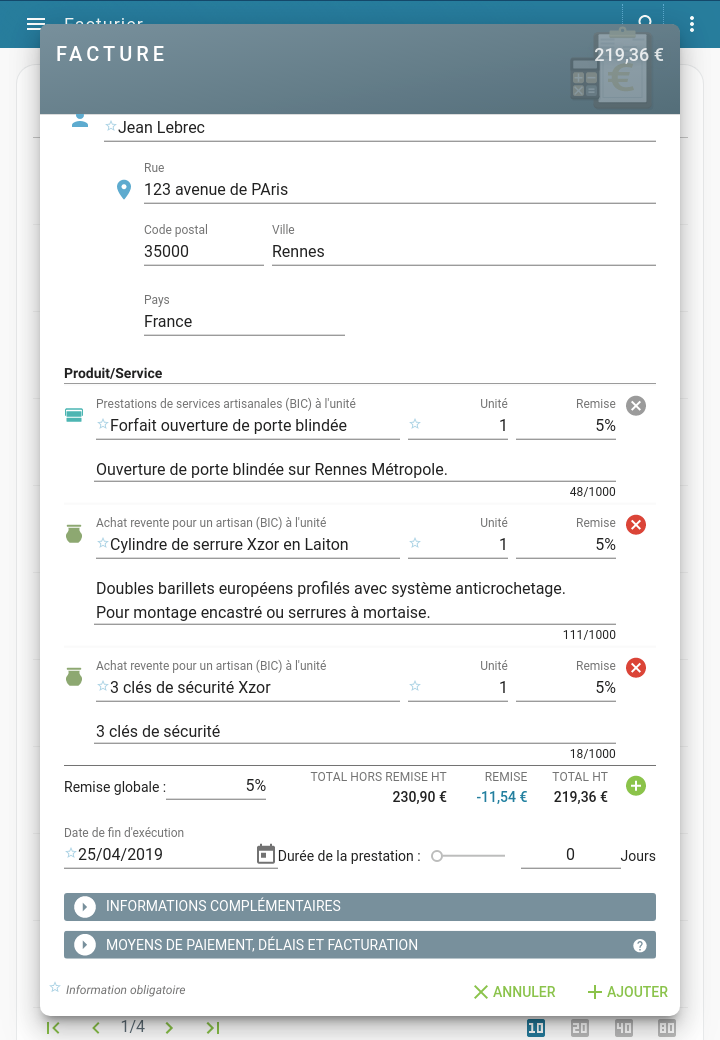The width and height of the screenshot is (720, 1040).
Task: Edit the Remise globale percentage field
Action: (x=216, y=786)
